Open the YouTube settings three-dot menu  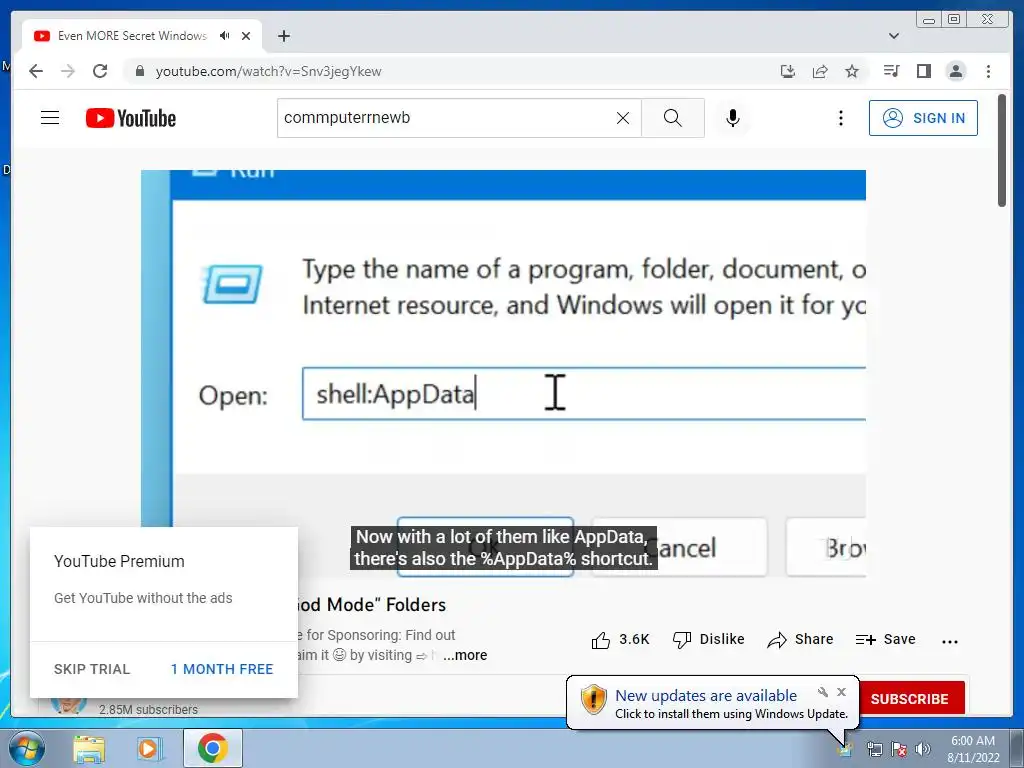pyautogui.click(x=840, y=118)
